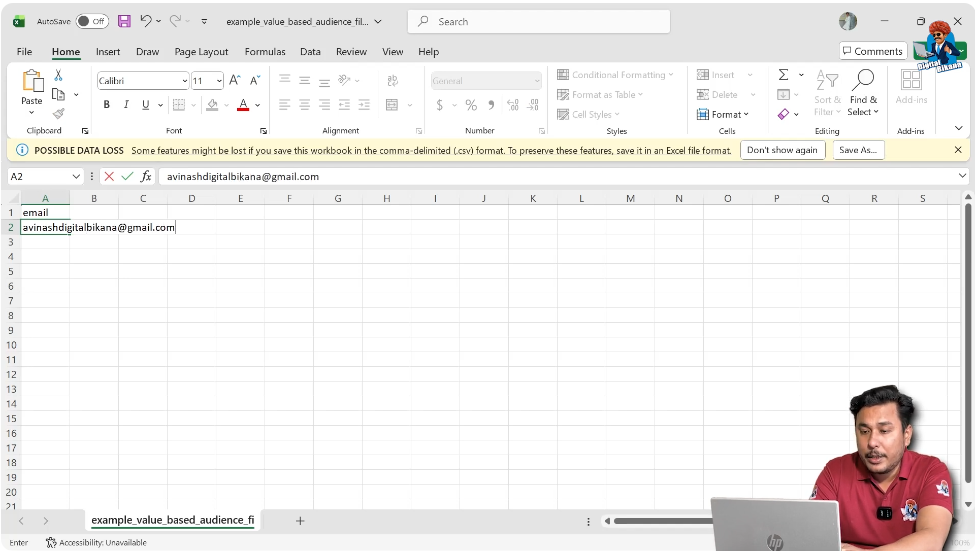
Task: Open Find & Select menu
Action: point(863,93)
